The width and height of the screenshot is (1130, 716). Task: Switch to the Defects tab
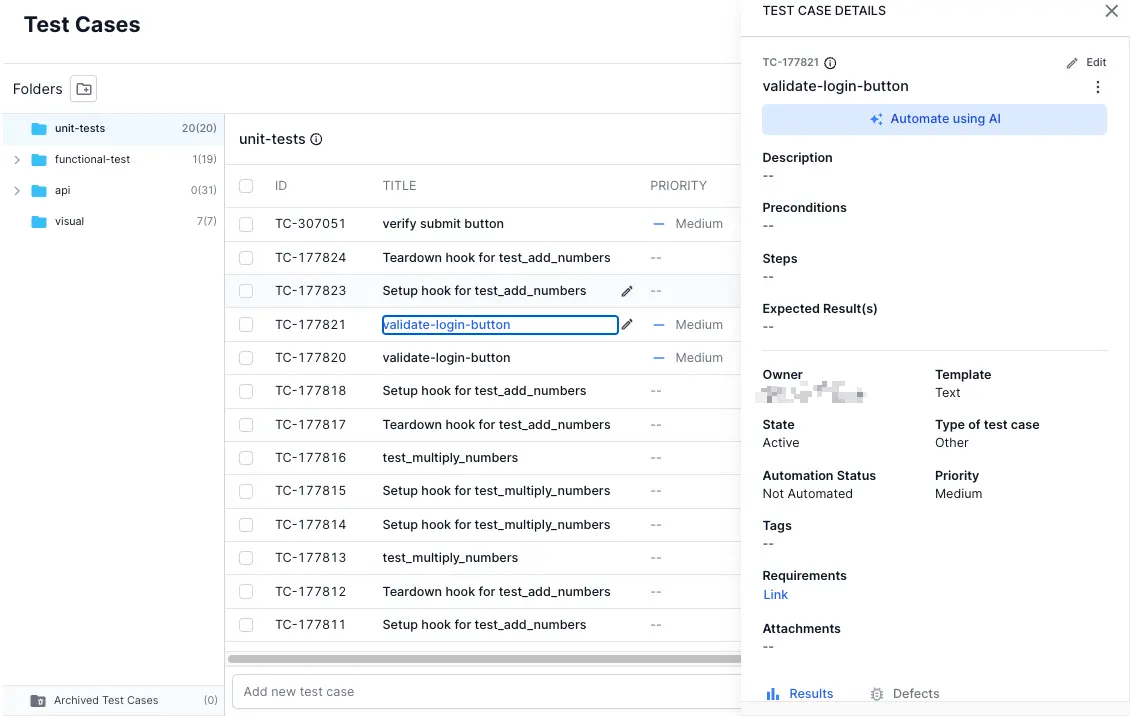905,693
